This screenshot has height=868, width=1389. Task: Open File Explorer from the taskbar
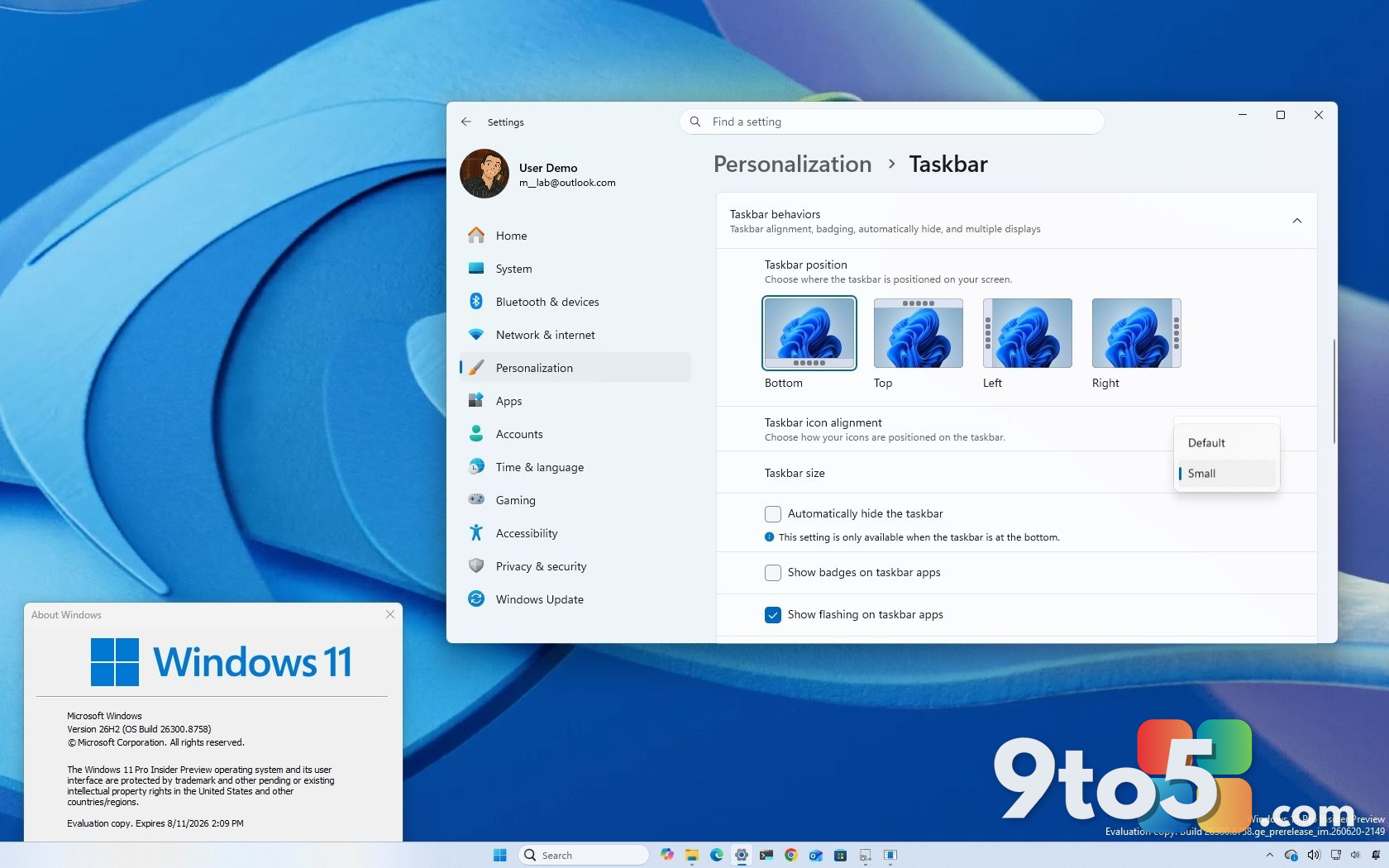(x=692, y=855)
